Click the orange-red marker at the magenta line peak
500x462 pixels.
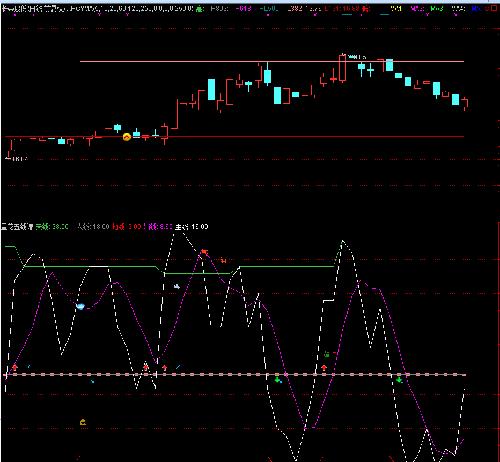click(x=205, y=252)
